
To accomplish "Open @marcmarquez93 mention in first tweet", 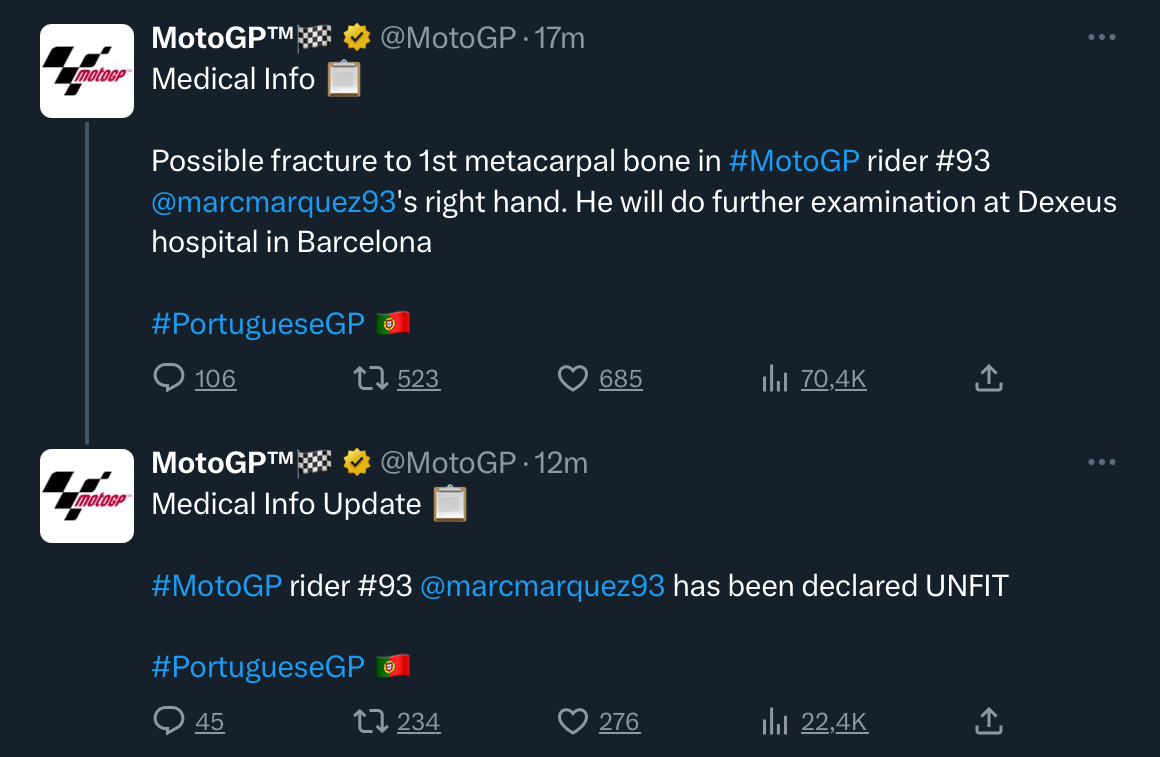I will (x=273, y=202).
